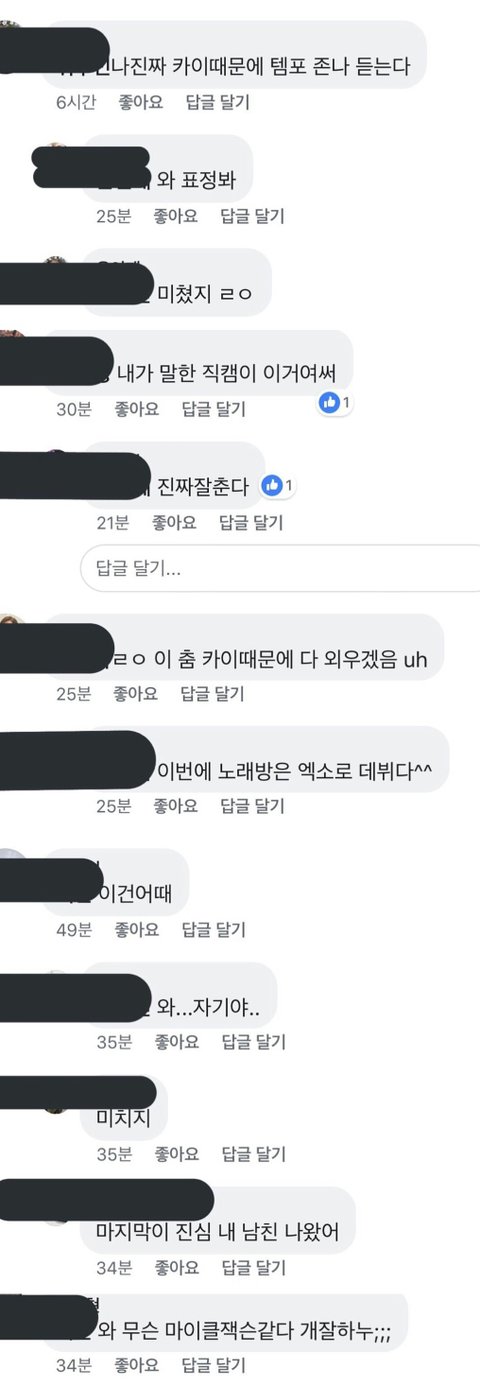Click the 49분 timestamp on 이건어때 comment
480x1386 pixels.
pyautogui.click(x=74, y=929)
